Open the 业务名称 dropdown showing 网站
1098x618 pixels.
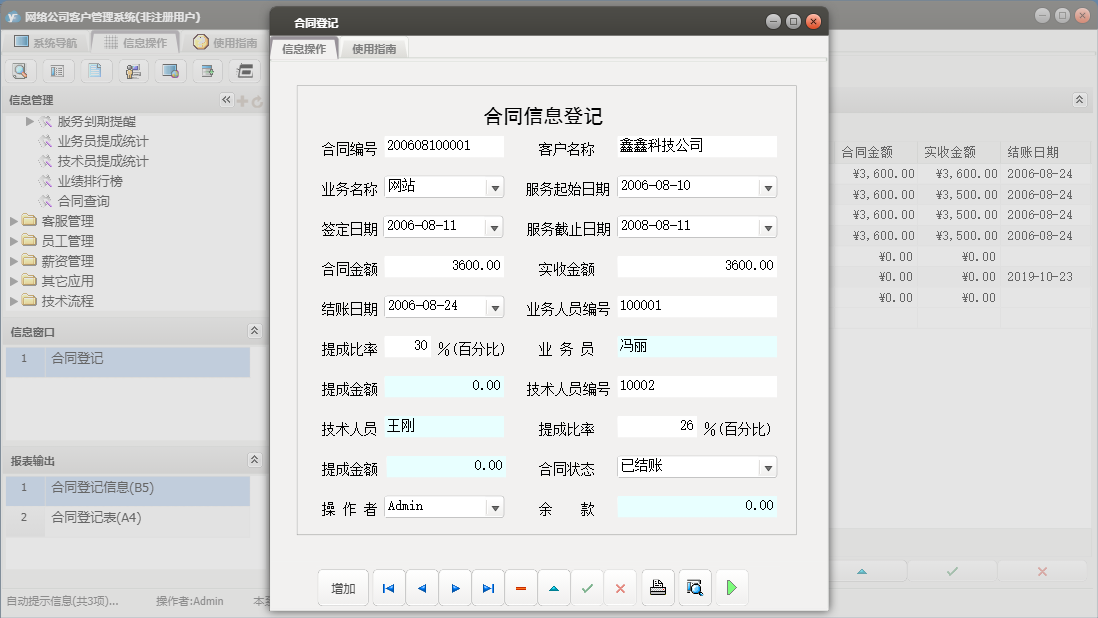tap(495, 186)
